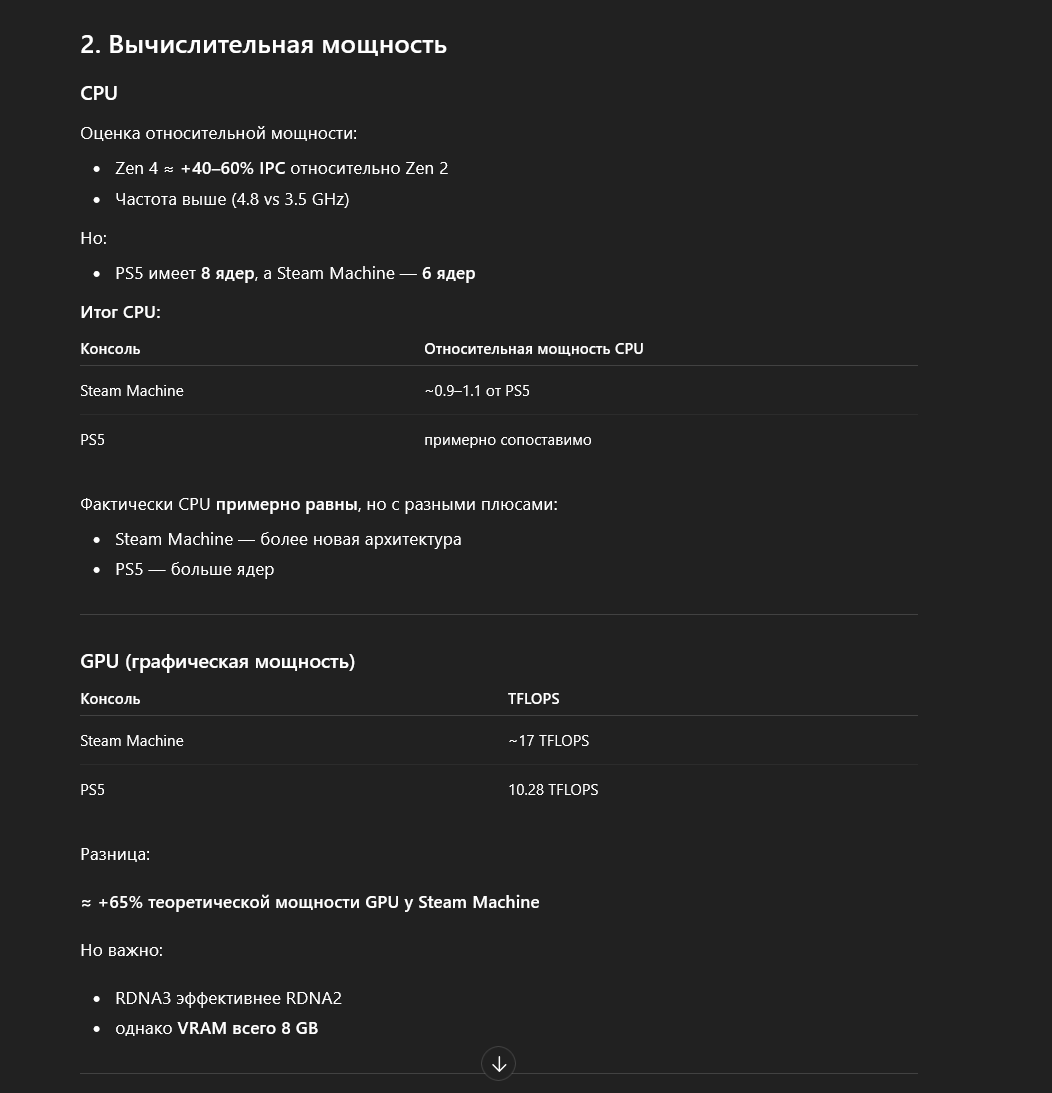This screenshot has height=1093, width=1052.
Task: Click the scroll-to-bottom arrow button
Action: pos(498,1064)
